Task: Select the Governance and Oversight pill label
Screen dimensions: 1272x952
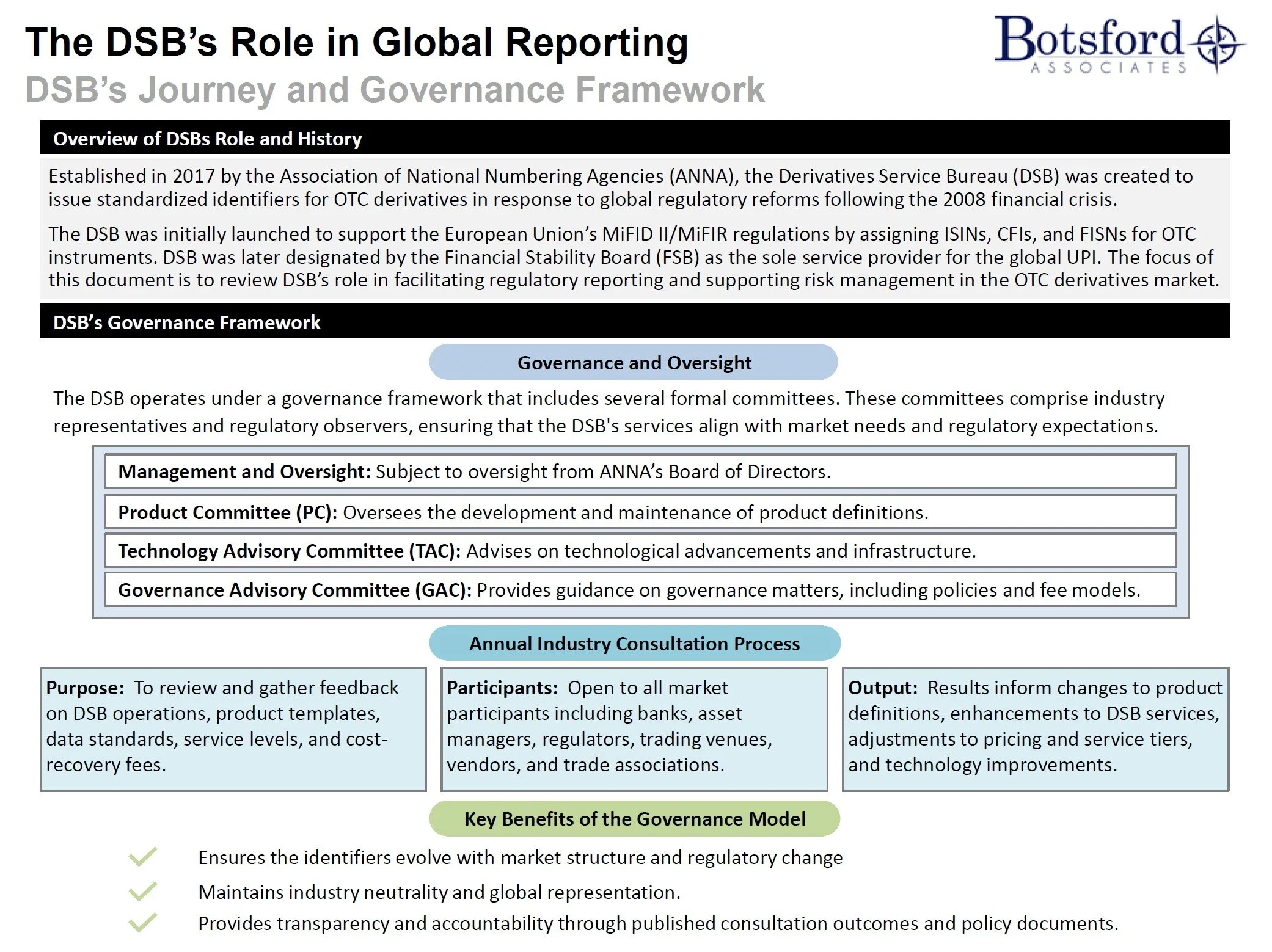Action: 634,362
